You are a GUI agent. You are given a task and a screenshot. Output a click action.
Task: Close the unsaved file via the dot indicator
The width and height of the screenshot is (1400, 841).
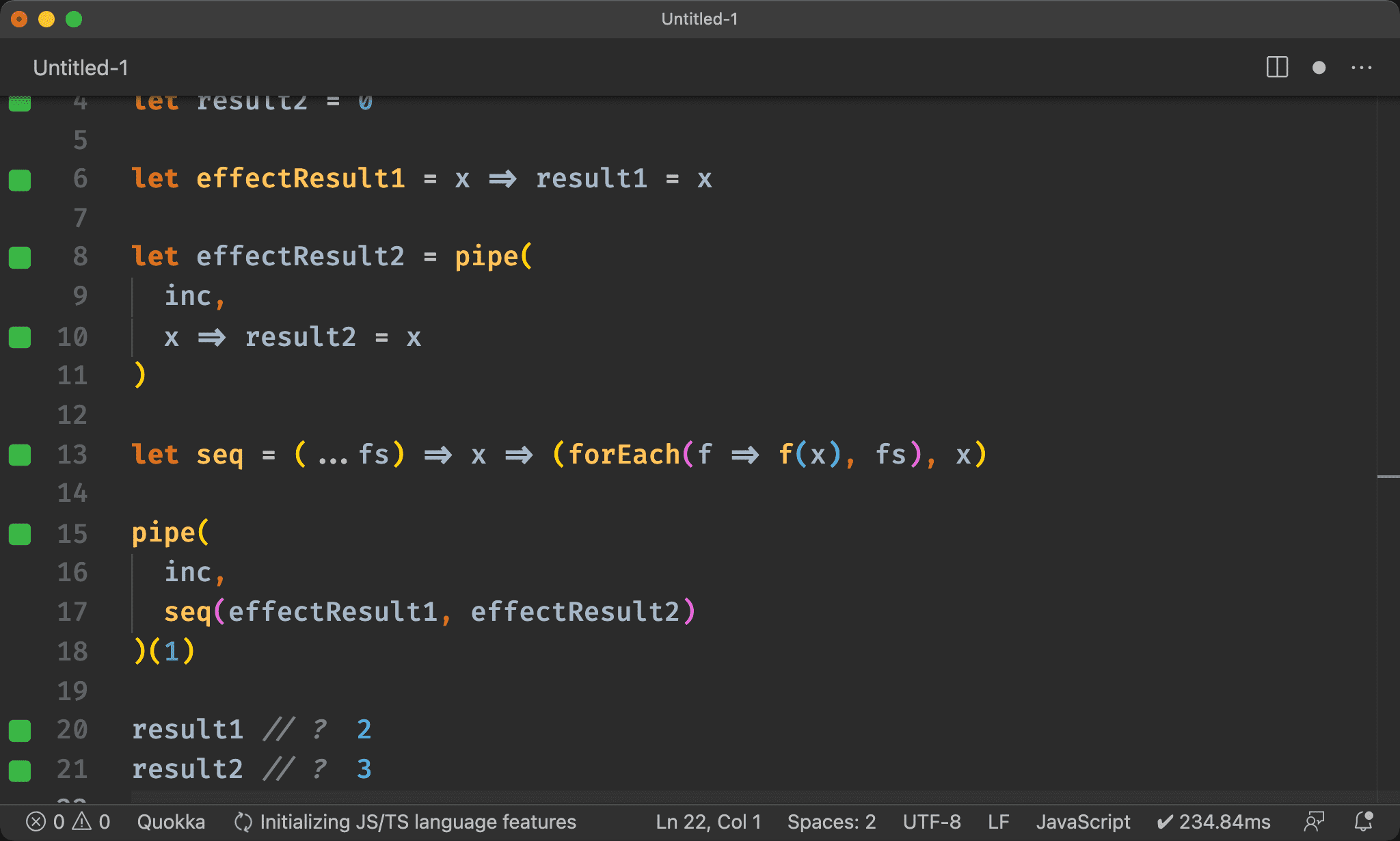pyautogui.click(x=1319, y=68)
